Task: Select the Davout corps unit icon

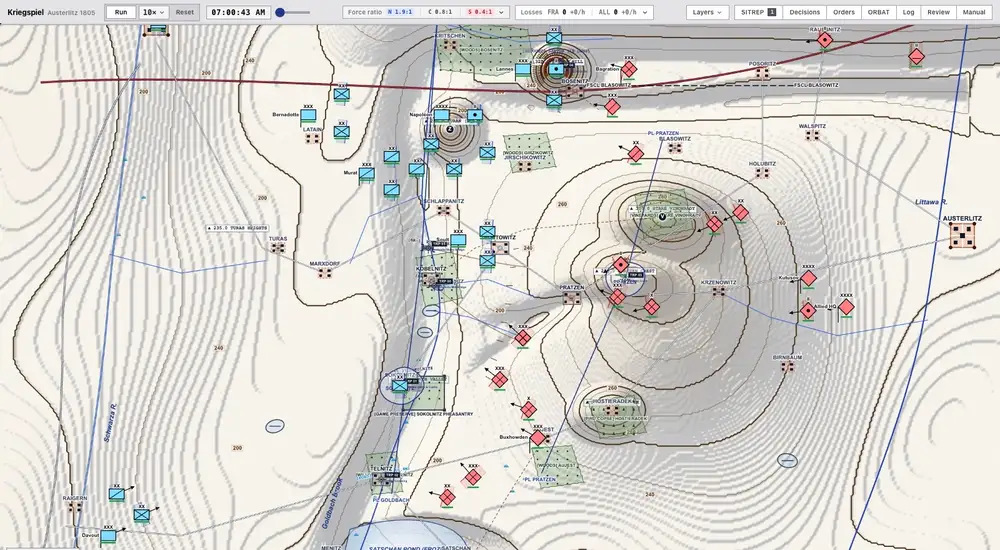Action: [108, 537]
